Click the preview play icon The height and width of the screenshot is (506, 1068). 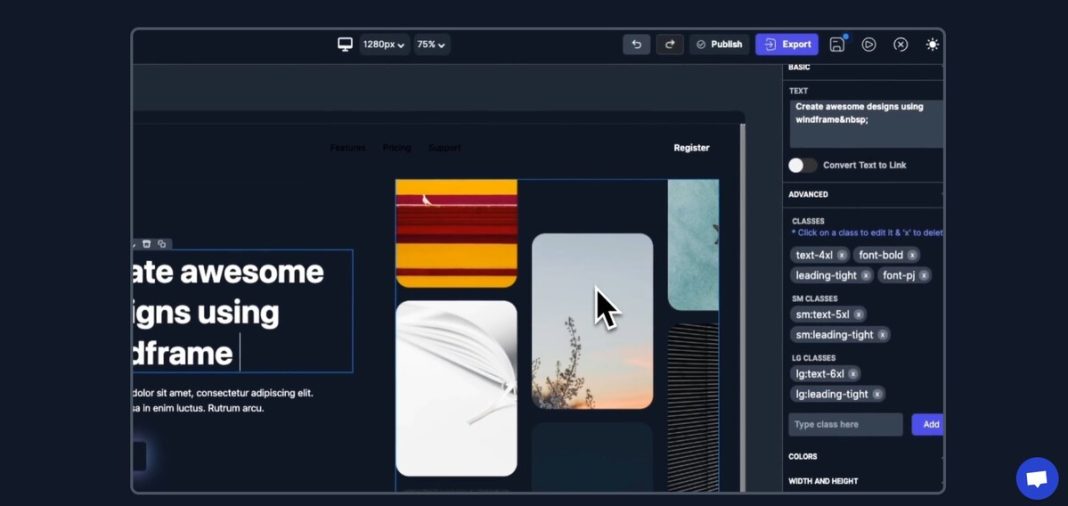point(868,44)
